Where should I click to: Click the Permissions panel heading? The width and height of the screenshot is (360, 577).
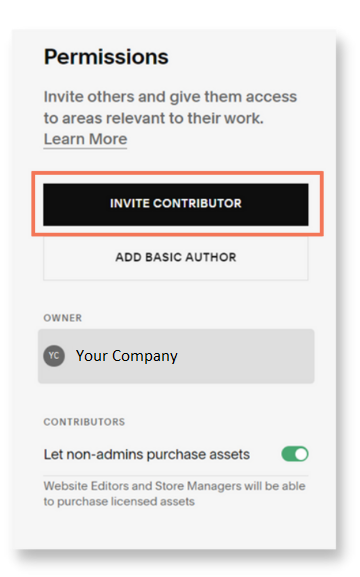pyautogui.click(x=106, y=57)
